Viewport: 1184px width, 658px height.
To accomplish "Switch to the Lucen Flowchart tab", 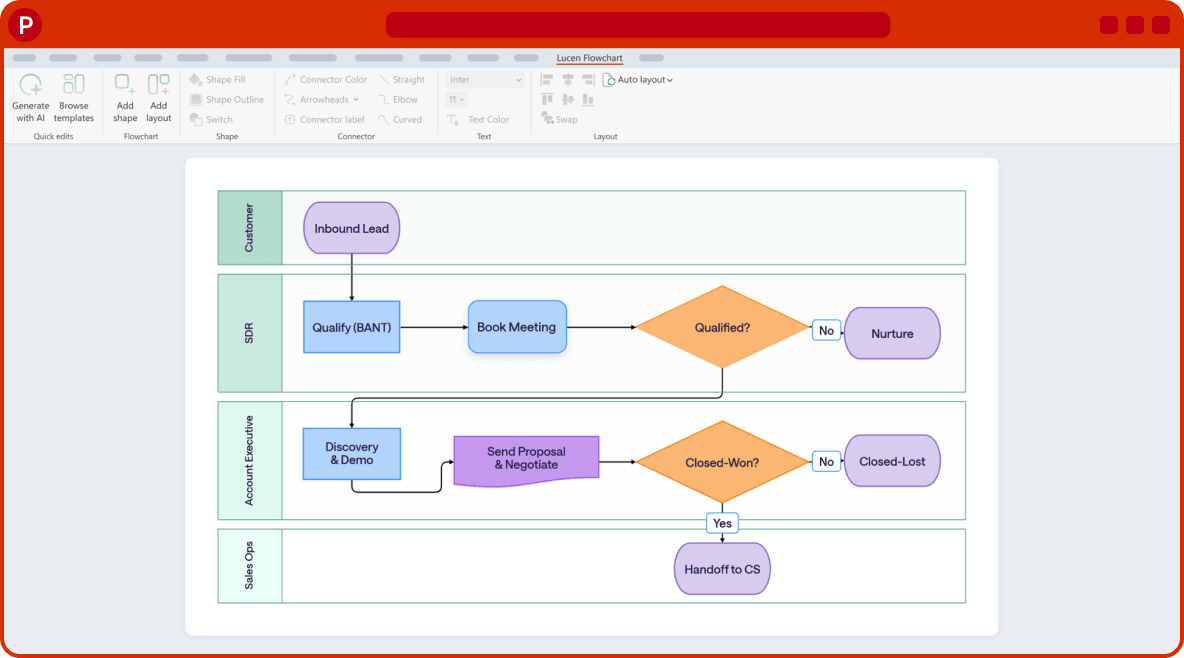I will pyautogui.click(x=590, y=57).
